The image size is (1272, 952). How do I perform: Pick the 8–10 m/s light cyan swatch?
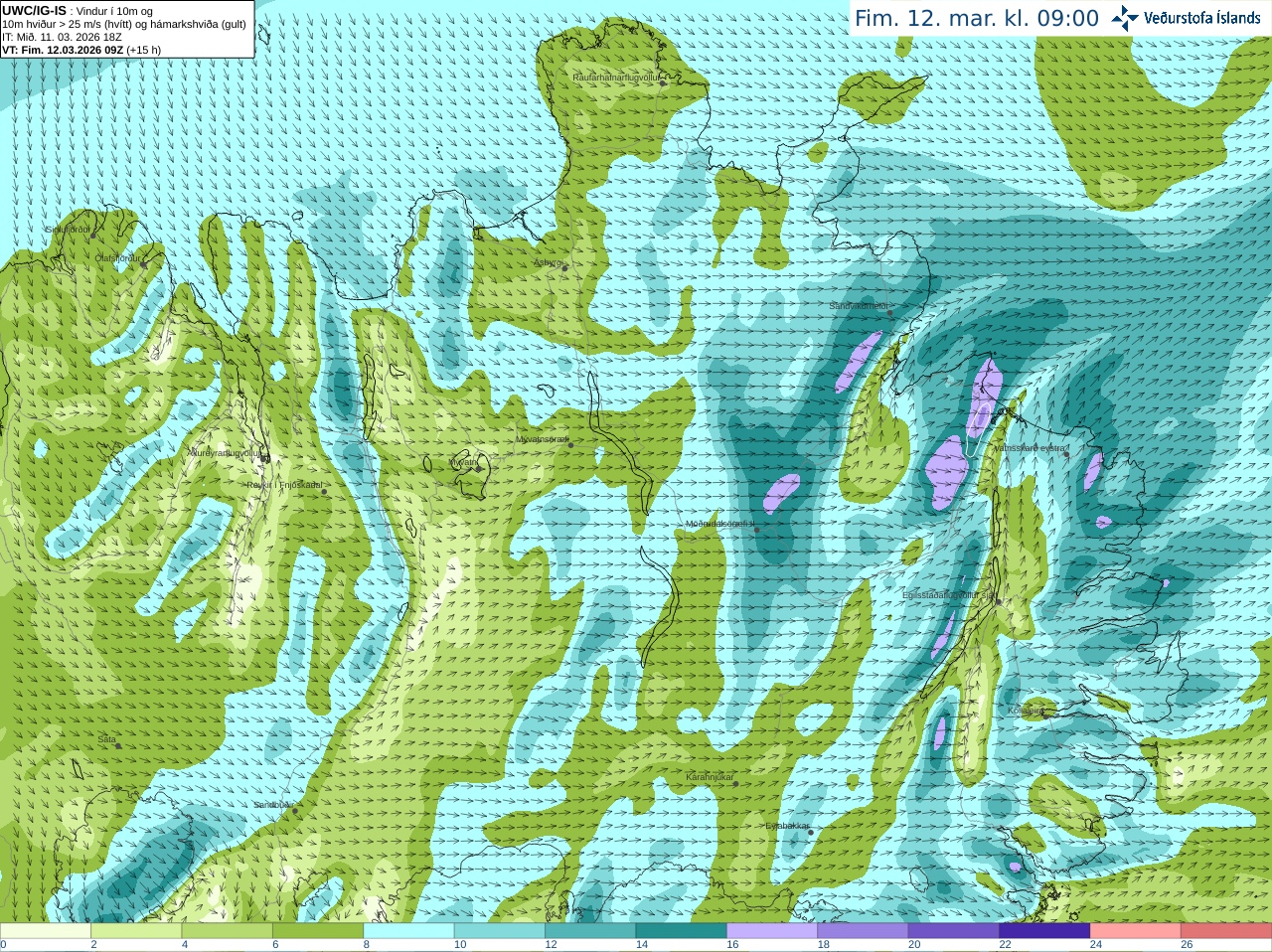coord(408,931)
